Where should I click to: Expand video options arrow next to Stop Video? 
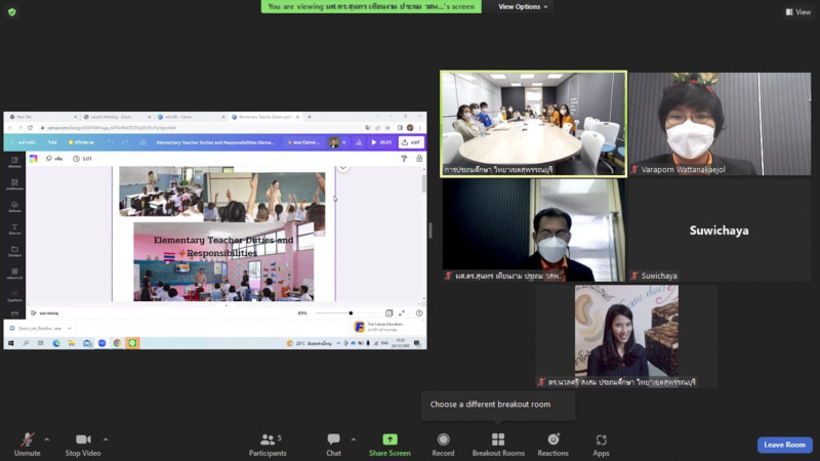point(105,439)
